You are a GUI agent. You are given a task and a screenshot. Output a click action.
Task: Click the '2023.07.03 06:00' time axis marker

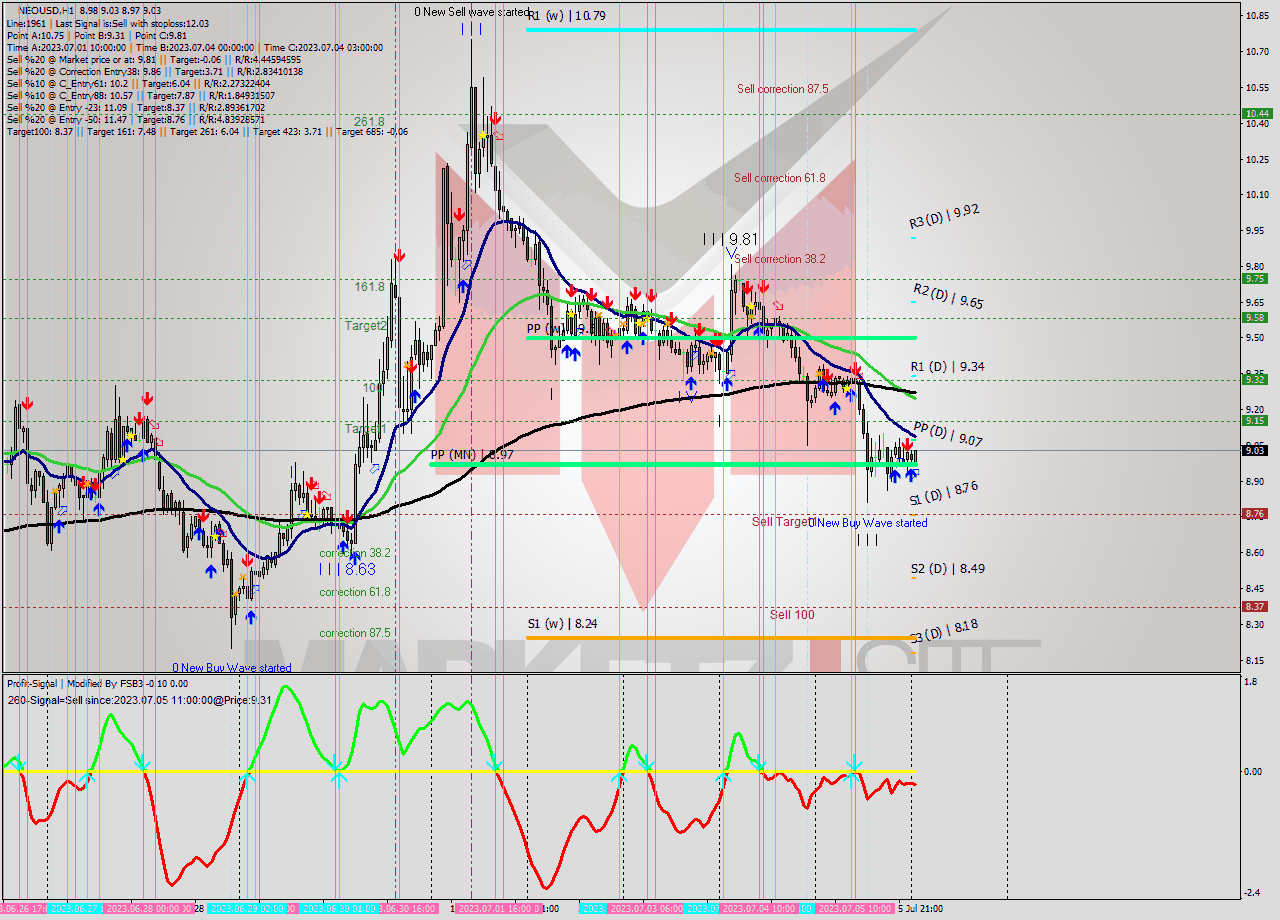pos(646,909)
